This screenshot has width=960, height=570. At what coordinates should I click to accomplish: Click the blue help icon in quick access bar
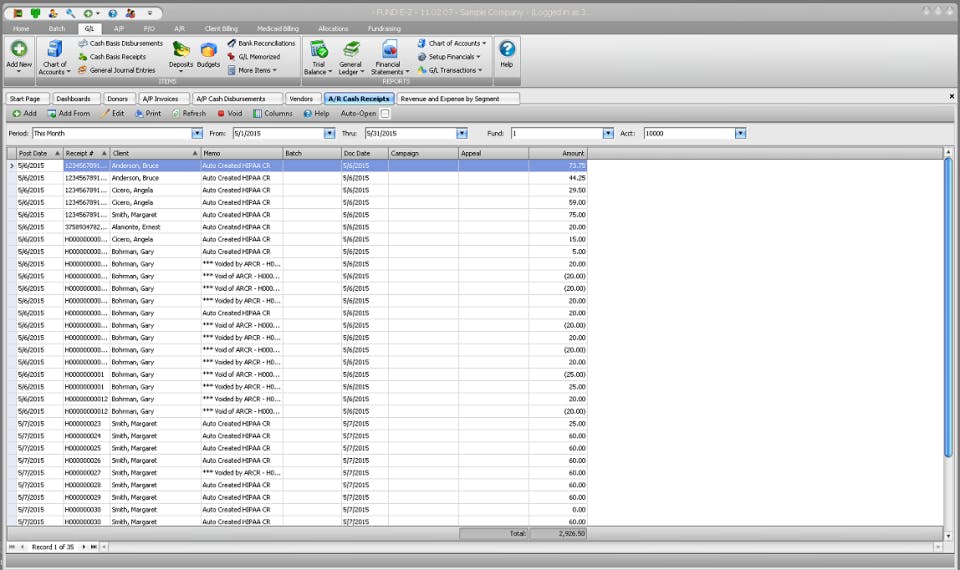tap(113, 13)
